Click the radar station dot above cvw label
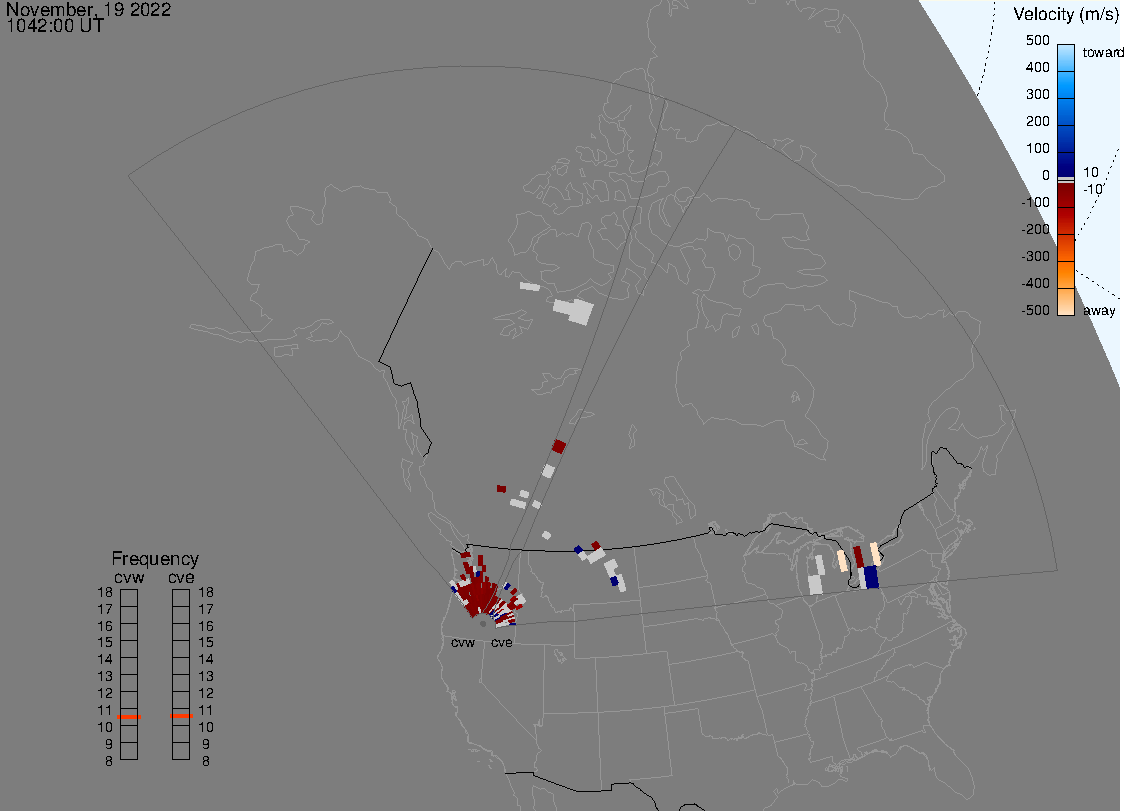Image resolution: width=1124 pixels, height=811 pixels. click(483, 624)
